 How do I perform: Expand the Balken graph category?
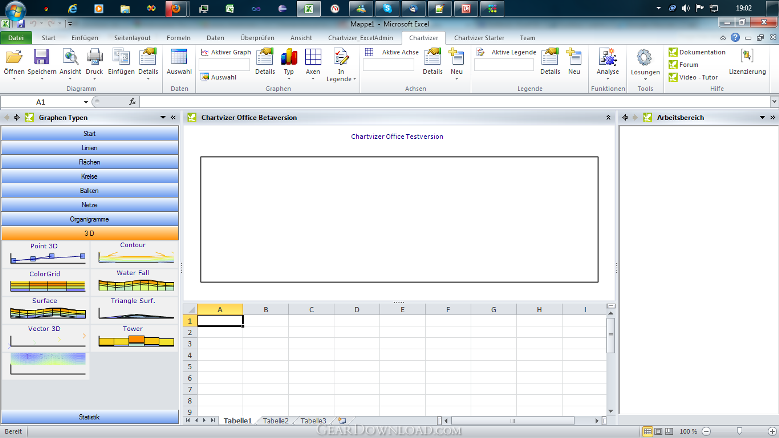[x=89, y=191]
